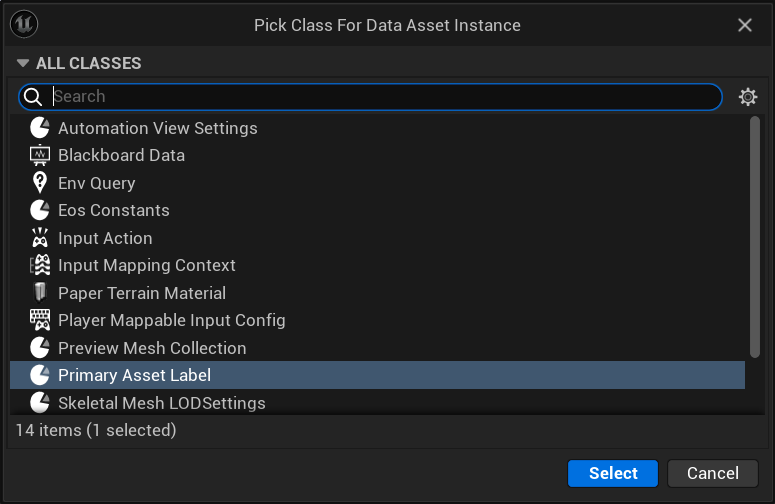This screenshot has height=504, width=775.
Task: Click the Blackboard Data icon
Action: (40, 155)
